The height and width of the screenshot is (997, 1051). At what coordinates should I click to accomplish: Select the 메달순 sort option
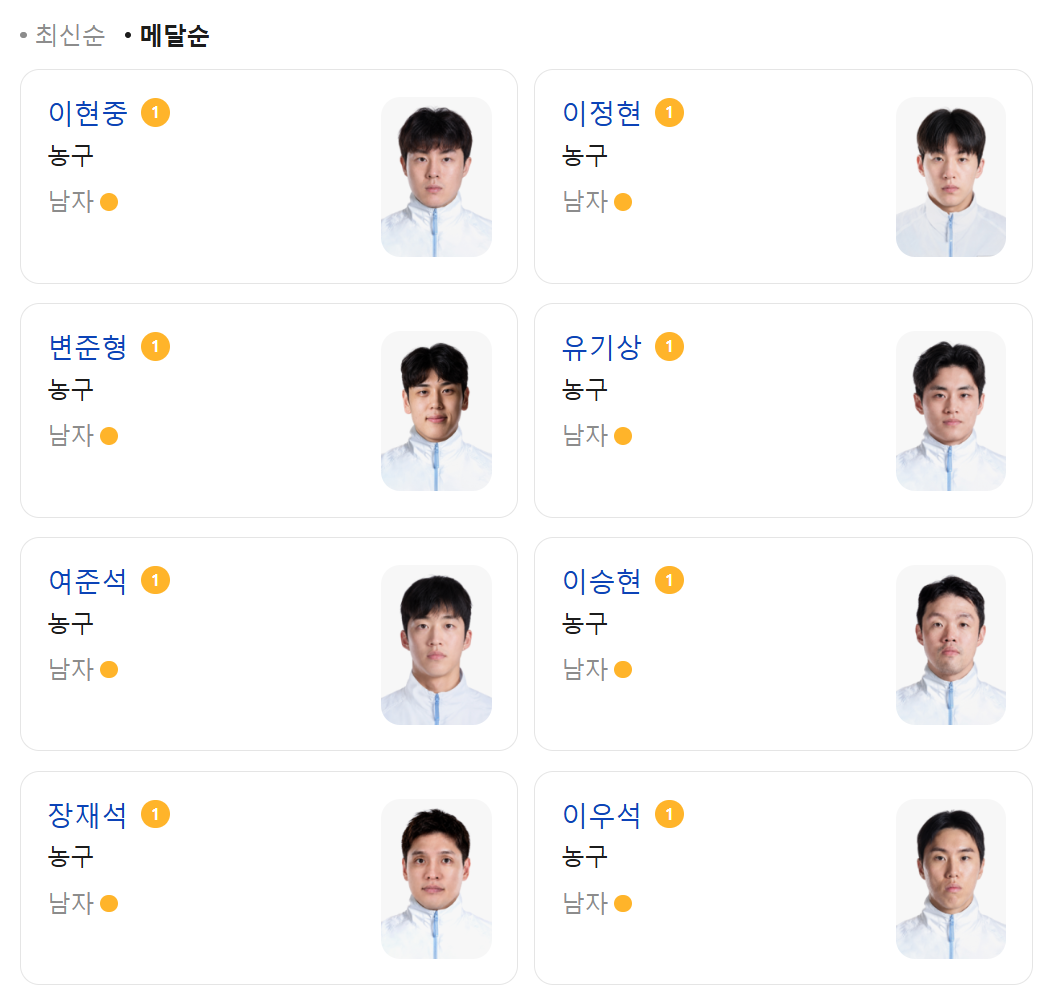[x=174, y=35]
